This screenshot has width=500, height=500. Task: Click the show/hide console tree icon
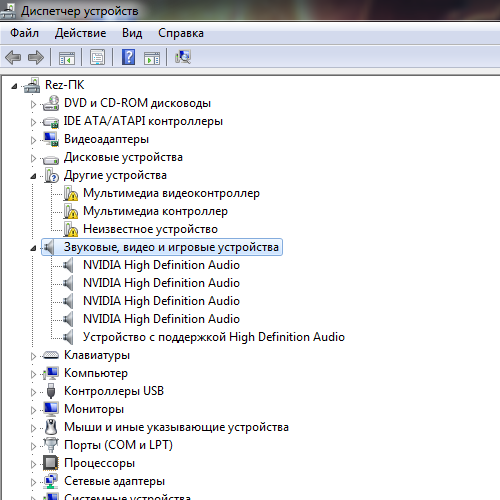(x=67, y=57)
